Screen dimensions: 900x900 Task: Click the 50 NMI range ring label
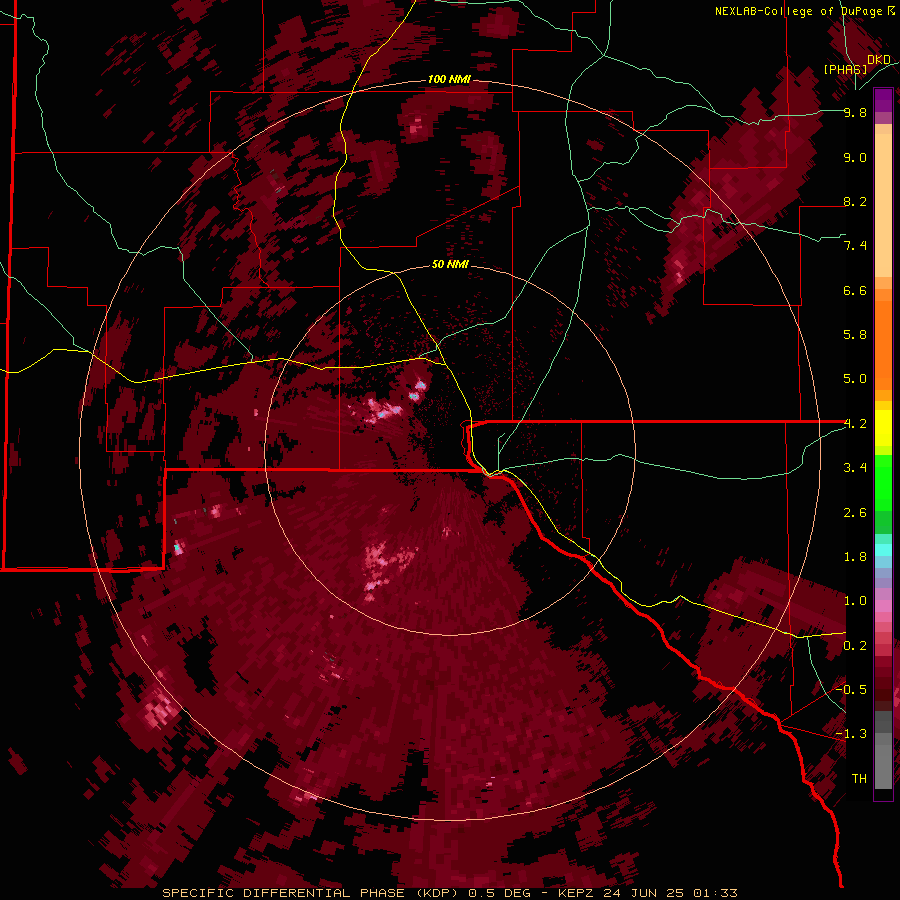pyautogui.click(x=450, y=264)
